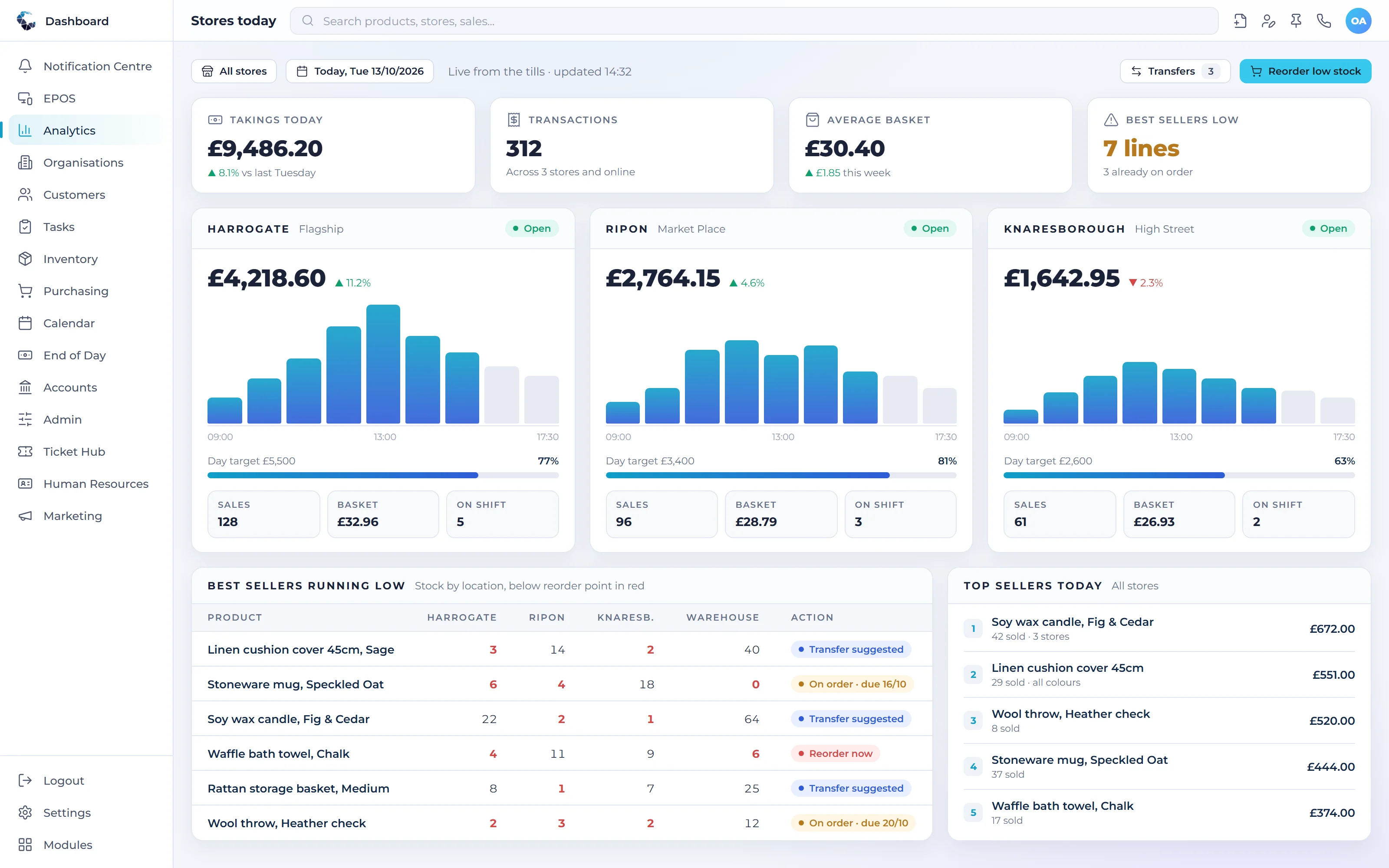The image size is (1389, 868).
Task: Click the Calendar icon in the sidebar
Action: click(25, 323)
